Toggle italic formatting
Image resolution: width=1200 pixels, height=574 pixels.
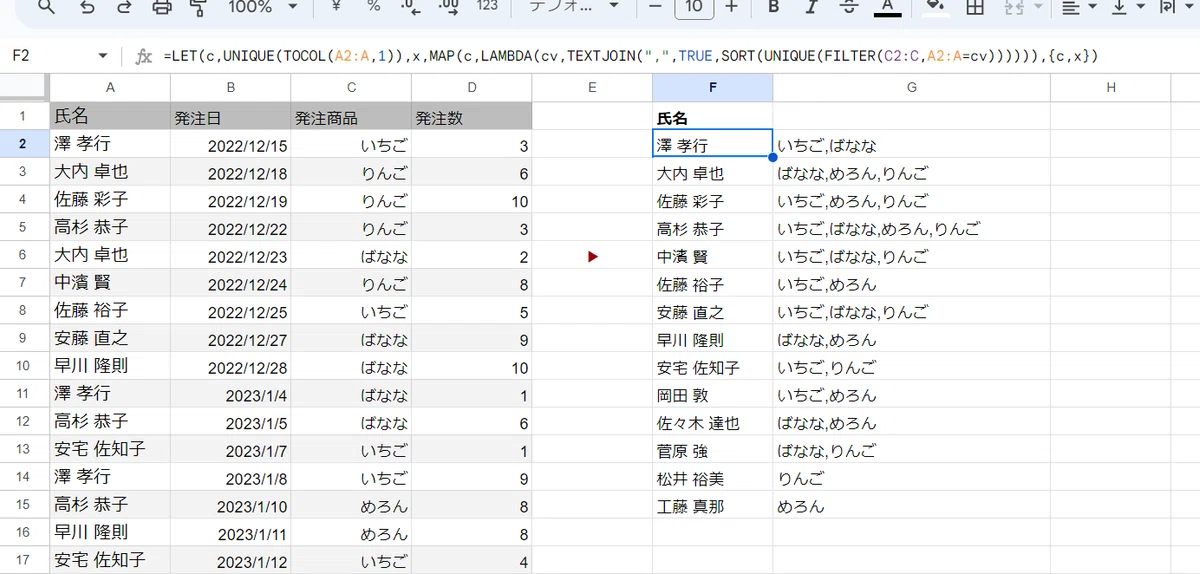tap(811, 6)
